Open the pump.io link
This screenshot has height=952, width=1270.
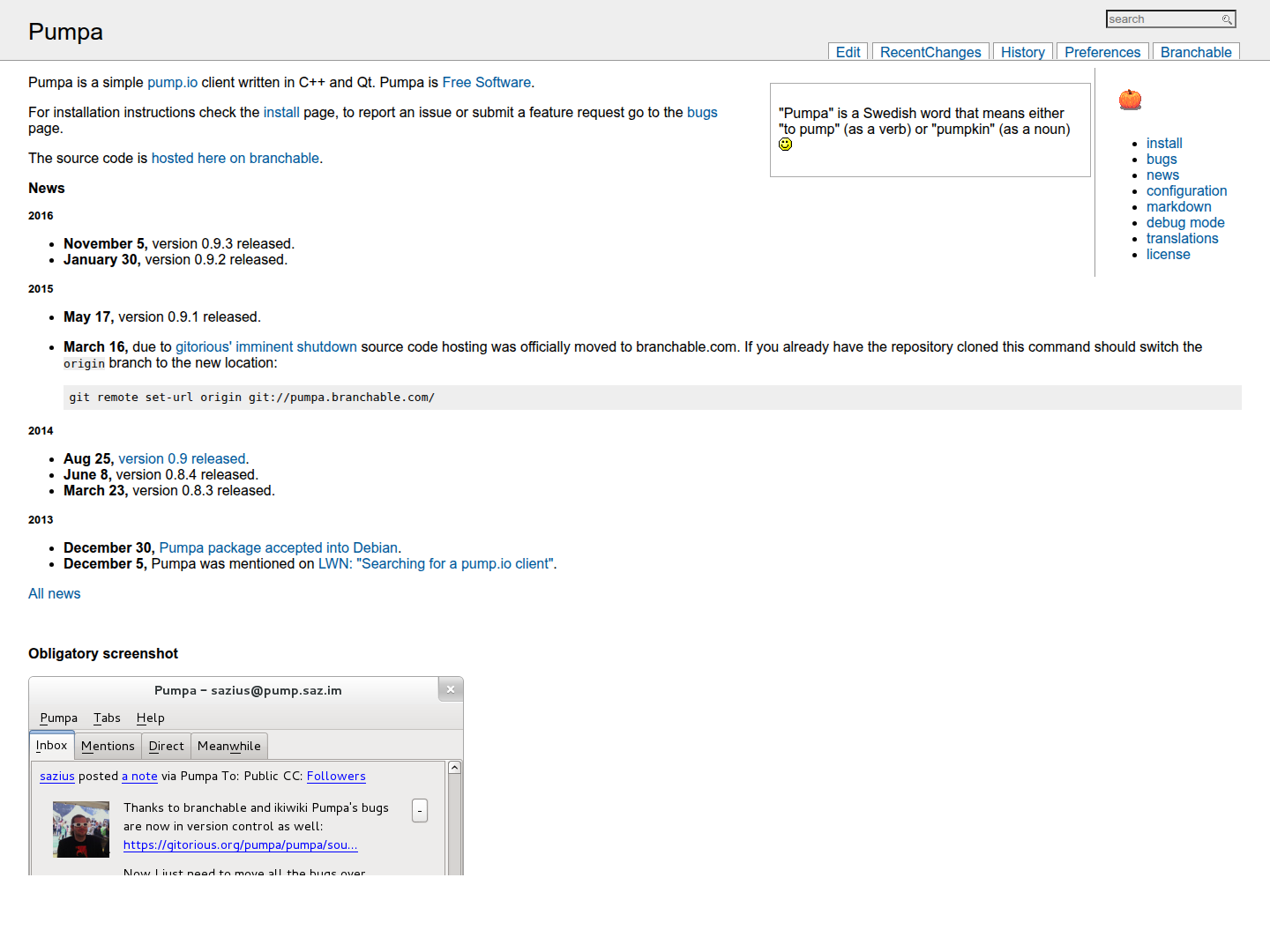pos(172,82)
